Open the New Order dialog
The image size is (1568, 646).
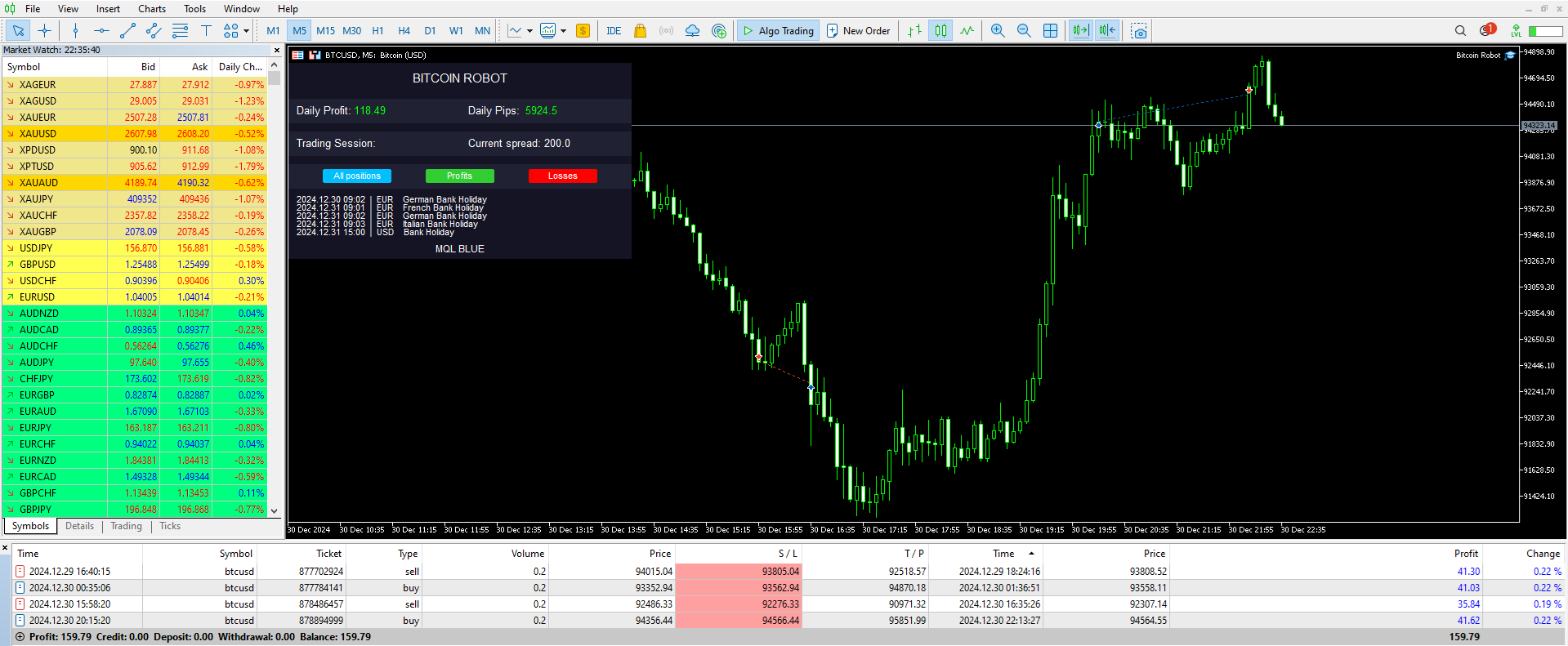click(x=858, y=31)
